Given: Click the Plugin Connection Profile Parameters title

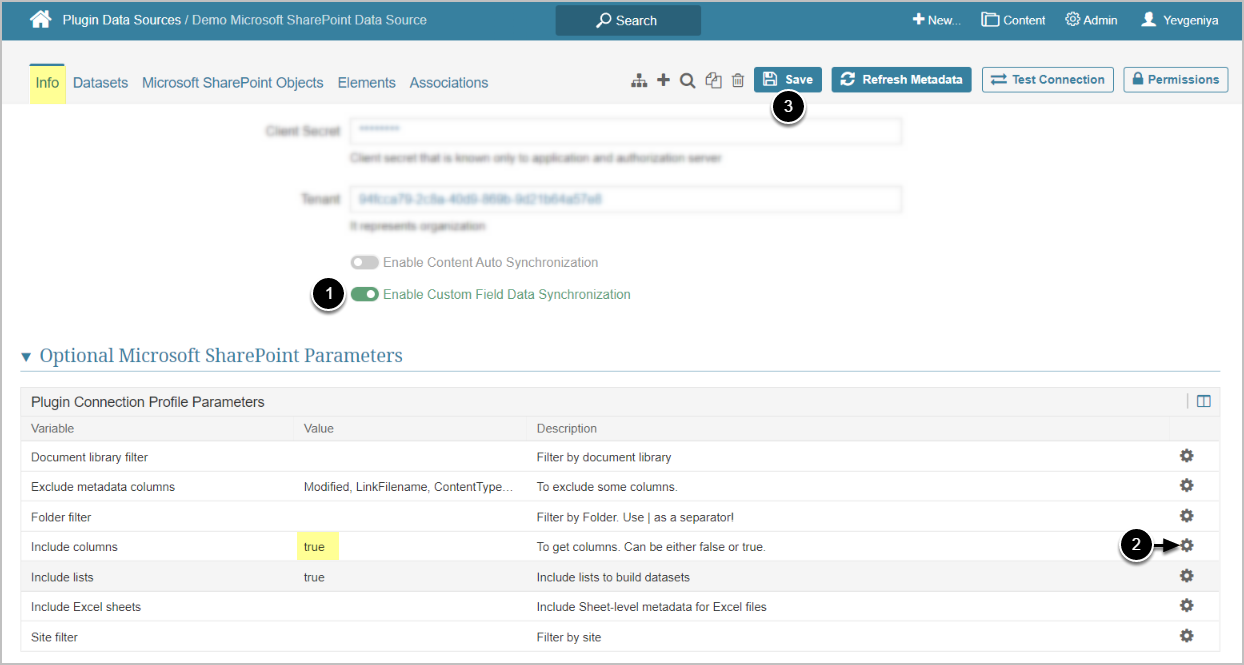Looking at the screenshot, I should click(148, 402).
